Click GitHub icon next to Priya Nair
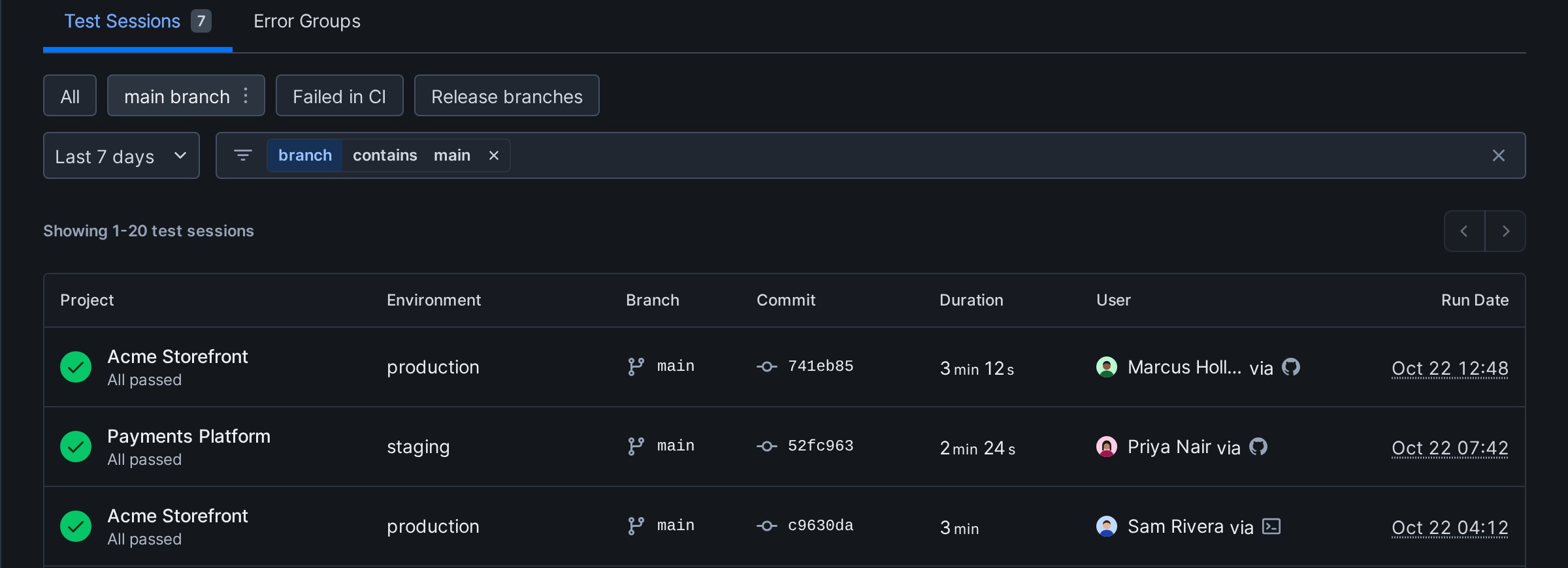1568x568 pixels. point(1258,447)
